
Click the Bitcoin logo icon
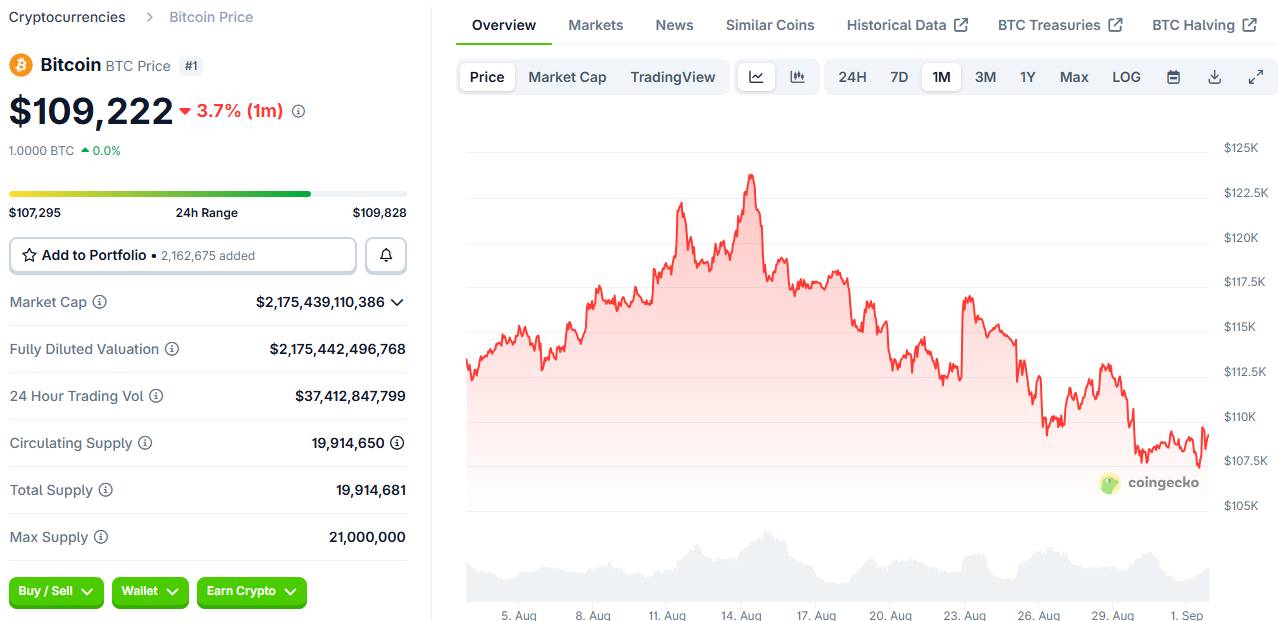pos(20,65)
